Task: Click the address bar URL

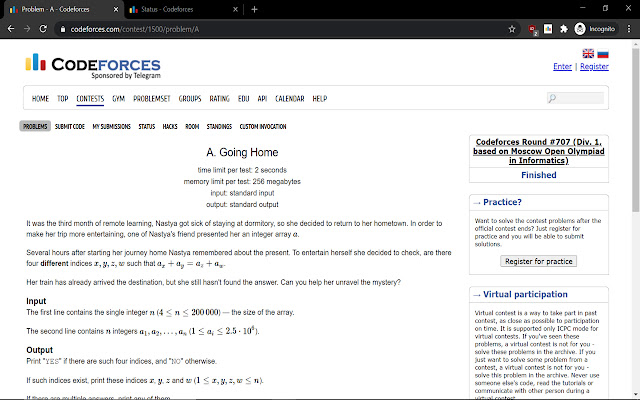Action: coord(135,29)
